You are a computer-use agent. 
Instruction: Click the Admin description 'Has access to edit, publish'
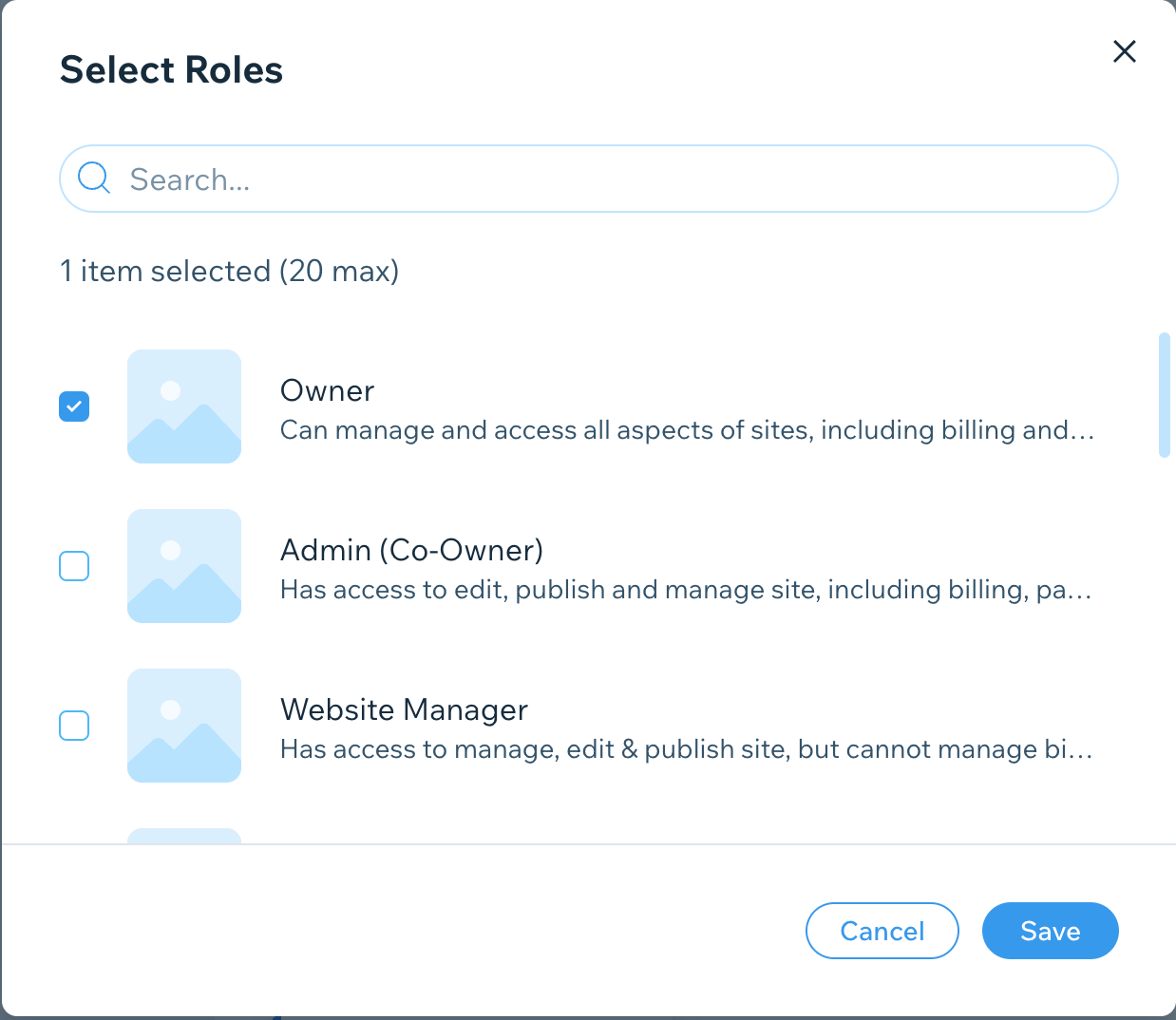pyautogui.click(x=687, y=590)
